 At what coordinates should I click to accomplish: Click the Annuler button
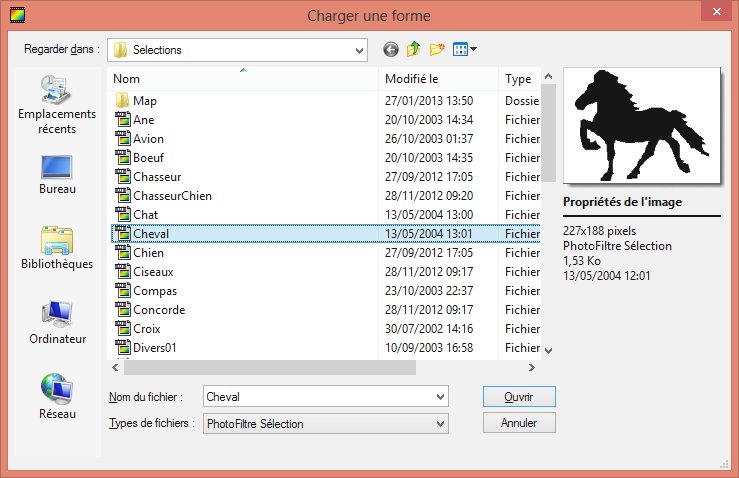(518, 423)
